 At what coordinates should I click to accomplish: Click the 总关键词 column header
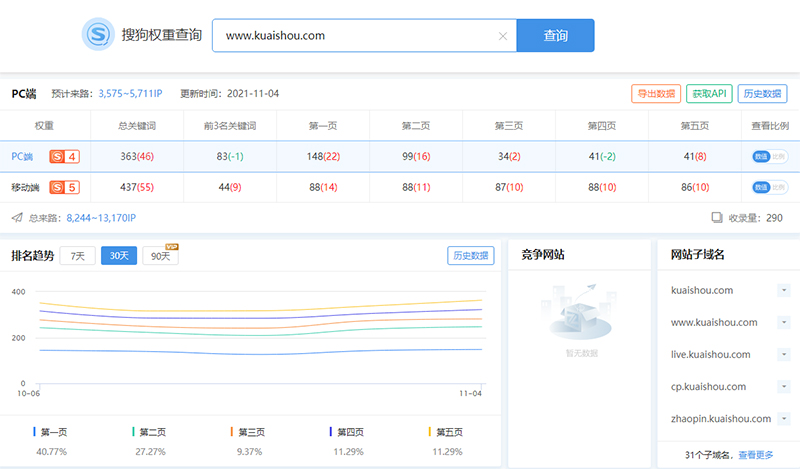click(137, 126)
